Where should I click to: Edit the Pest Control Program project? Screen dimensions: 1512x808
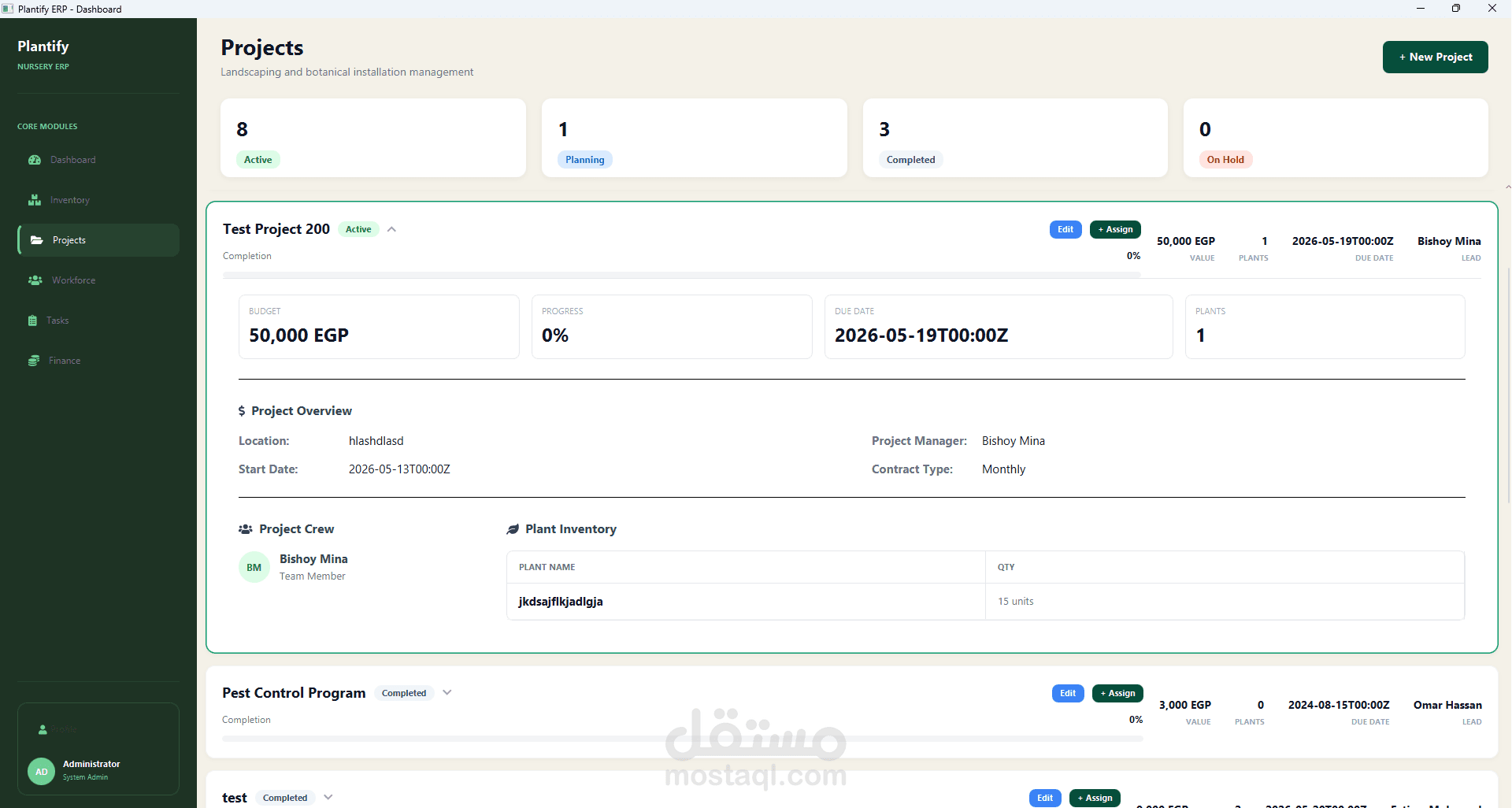click(1068, 693)
